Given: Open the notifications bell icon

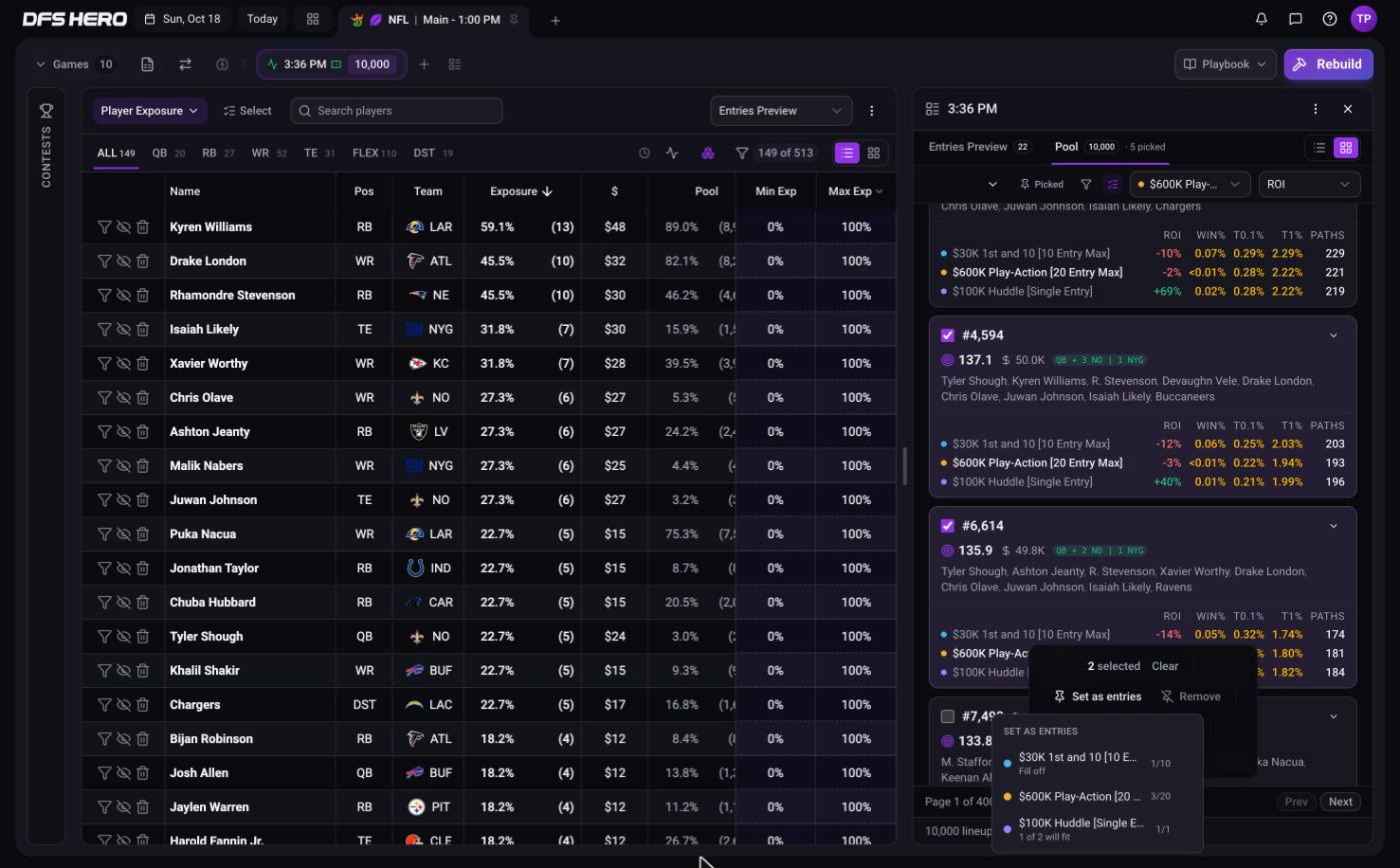Looking at the screenshot, I should tap(1261, 19).
